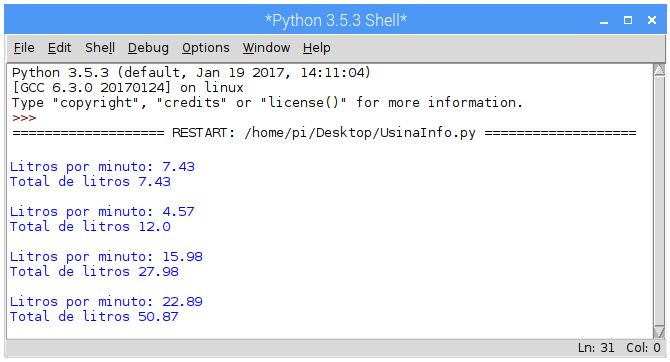The width and height of the screenshot is (670, 362).
Task: Click the Python 3.5.3 Shell title bar
Action: click(336, 20)
